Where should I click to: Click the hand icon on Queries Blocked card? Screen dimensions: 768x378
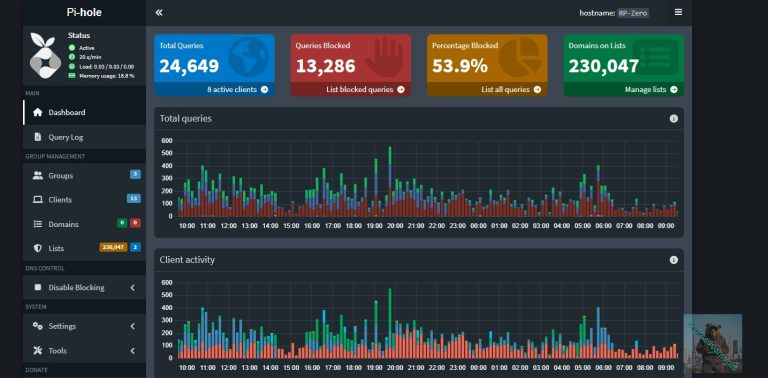pos(384,57)
